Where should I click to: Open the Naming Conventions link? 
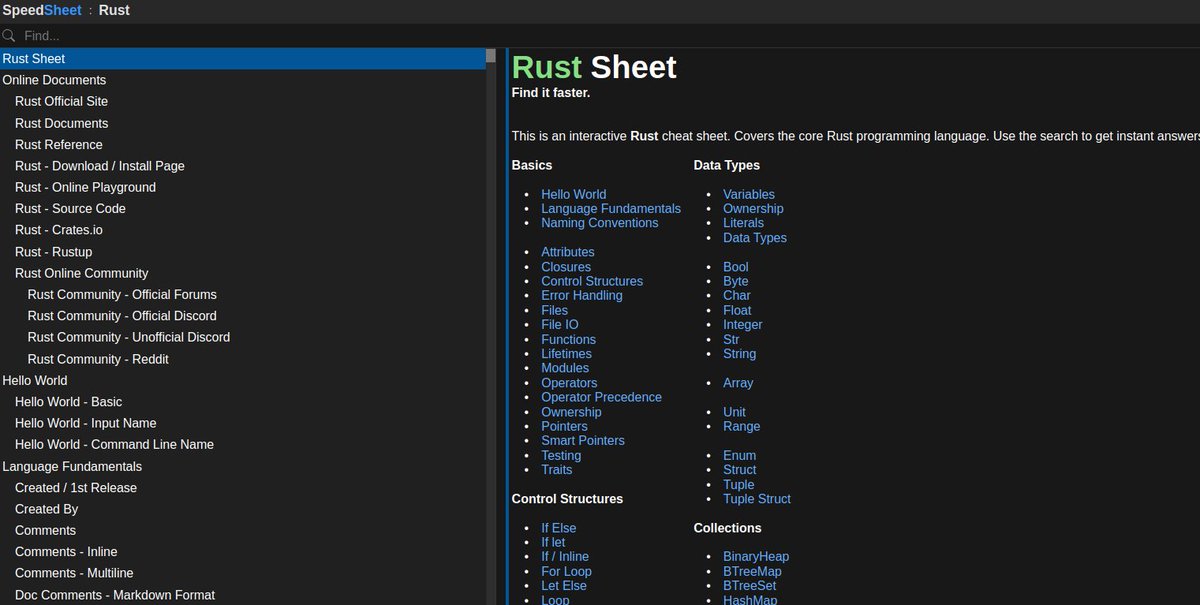[600, 223]
